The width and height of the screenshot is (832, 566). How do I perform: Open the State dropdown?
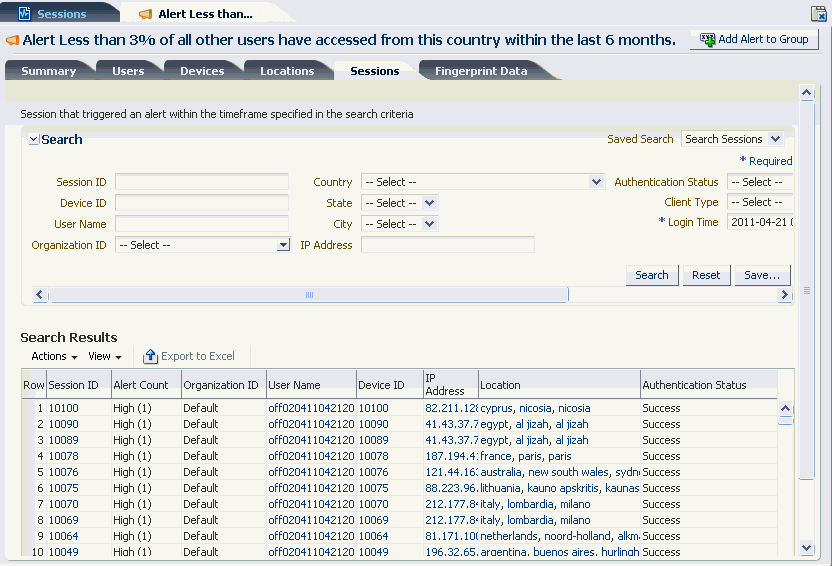point(429,203)
